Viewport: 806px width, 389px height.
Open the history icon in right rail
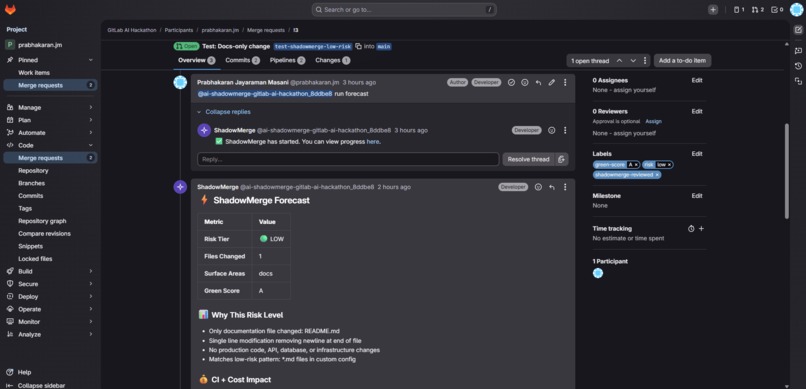pos(798,66)
